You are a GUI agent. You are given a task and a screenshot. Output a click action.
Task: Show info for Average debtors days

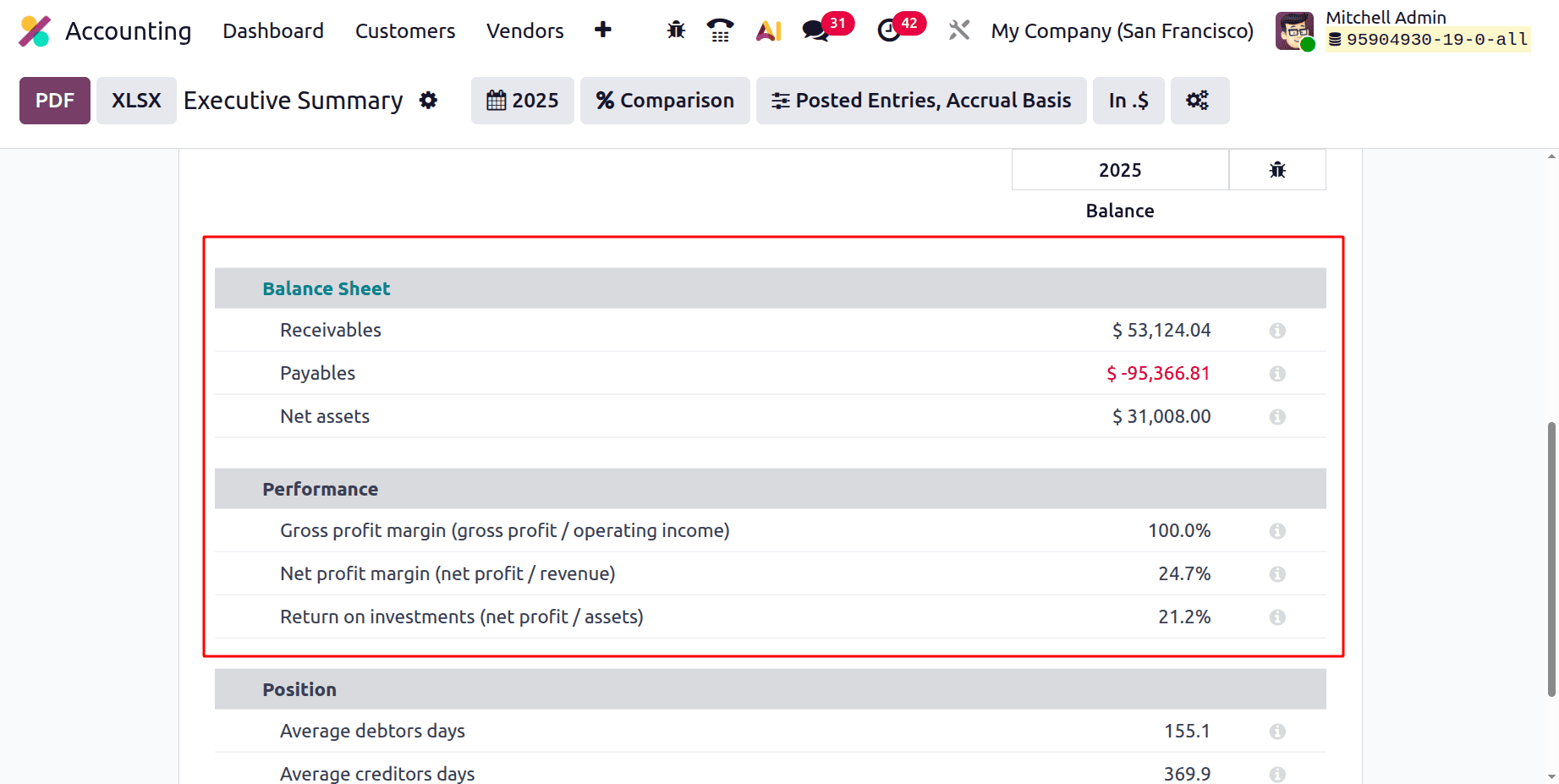pos(1276,731)
